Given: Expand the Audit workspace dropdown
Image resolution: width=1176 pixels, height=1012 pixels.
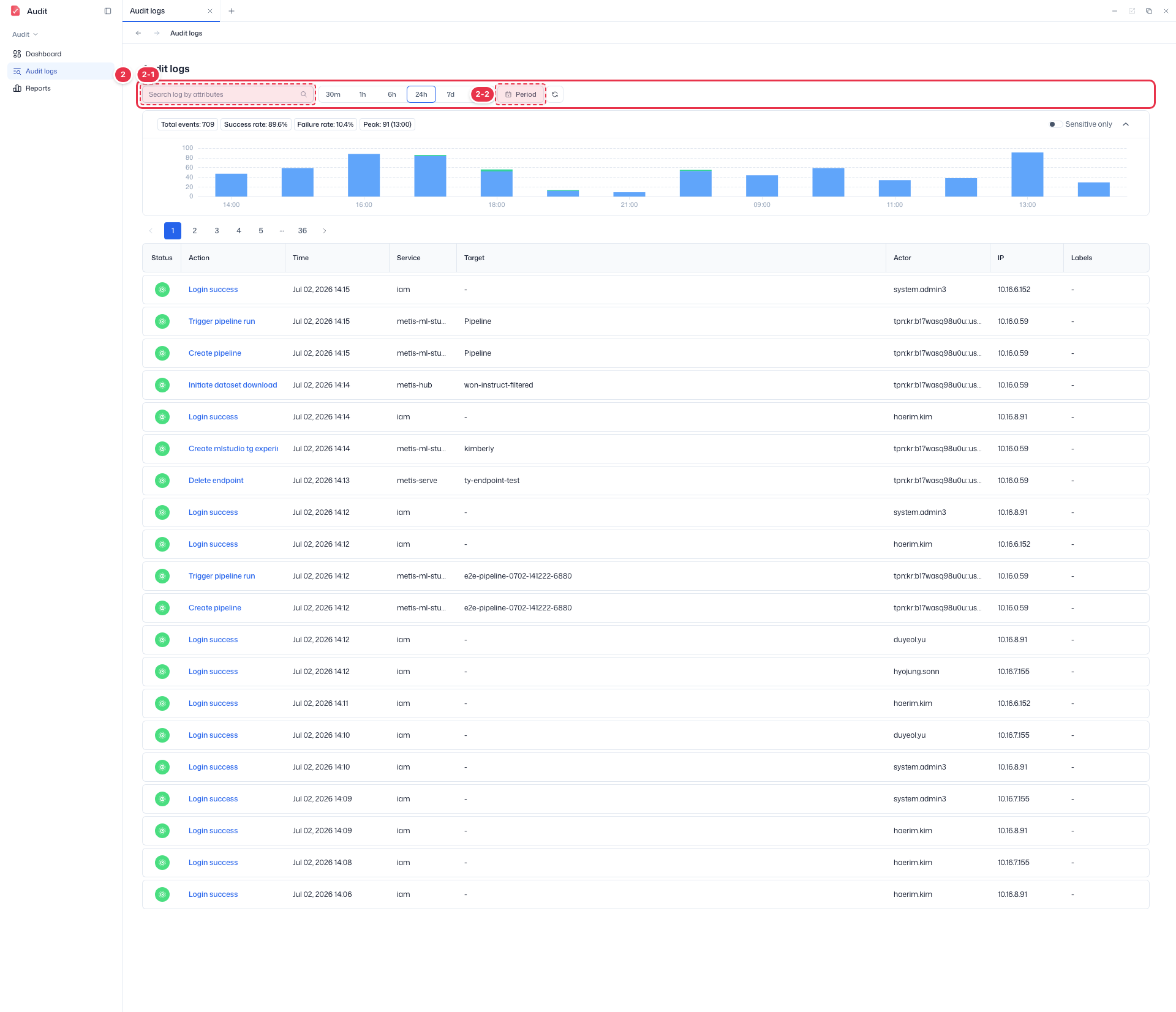Looking at the screenshot, I should 25,34.
